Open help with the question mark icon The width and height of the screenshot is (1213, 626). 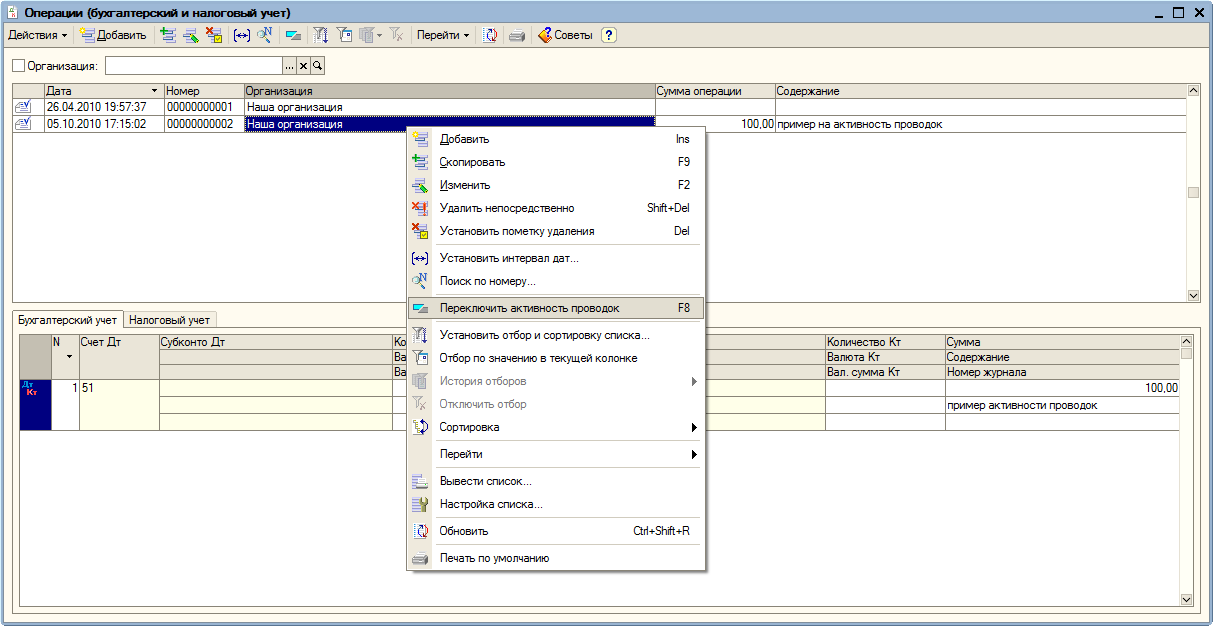pyautogui.click(x=608, y=35)
